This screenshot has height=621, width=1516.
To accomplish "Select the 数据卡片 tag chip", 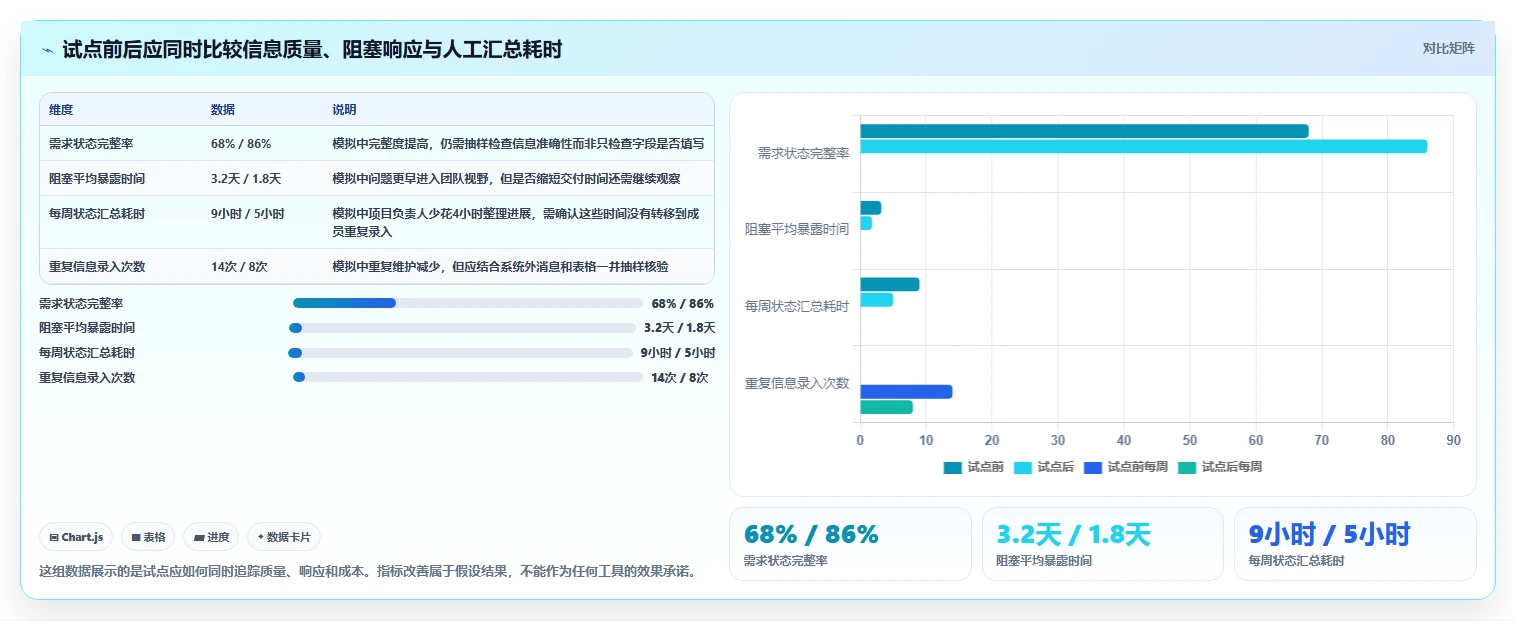I will (x=284, y=537).
